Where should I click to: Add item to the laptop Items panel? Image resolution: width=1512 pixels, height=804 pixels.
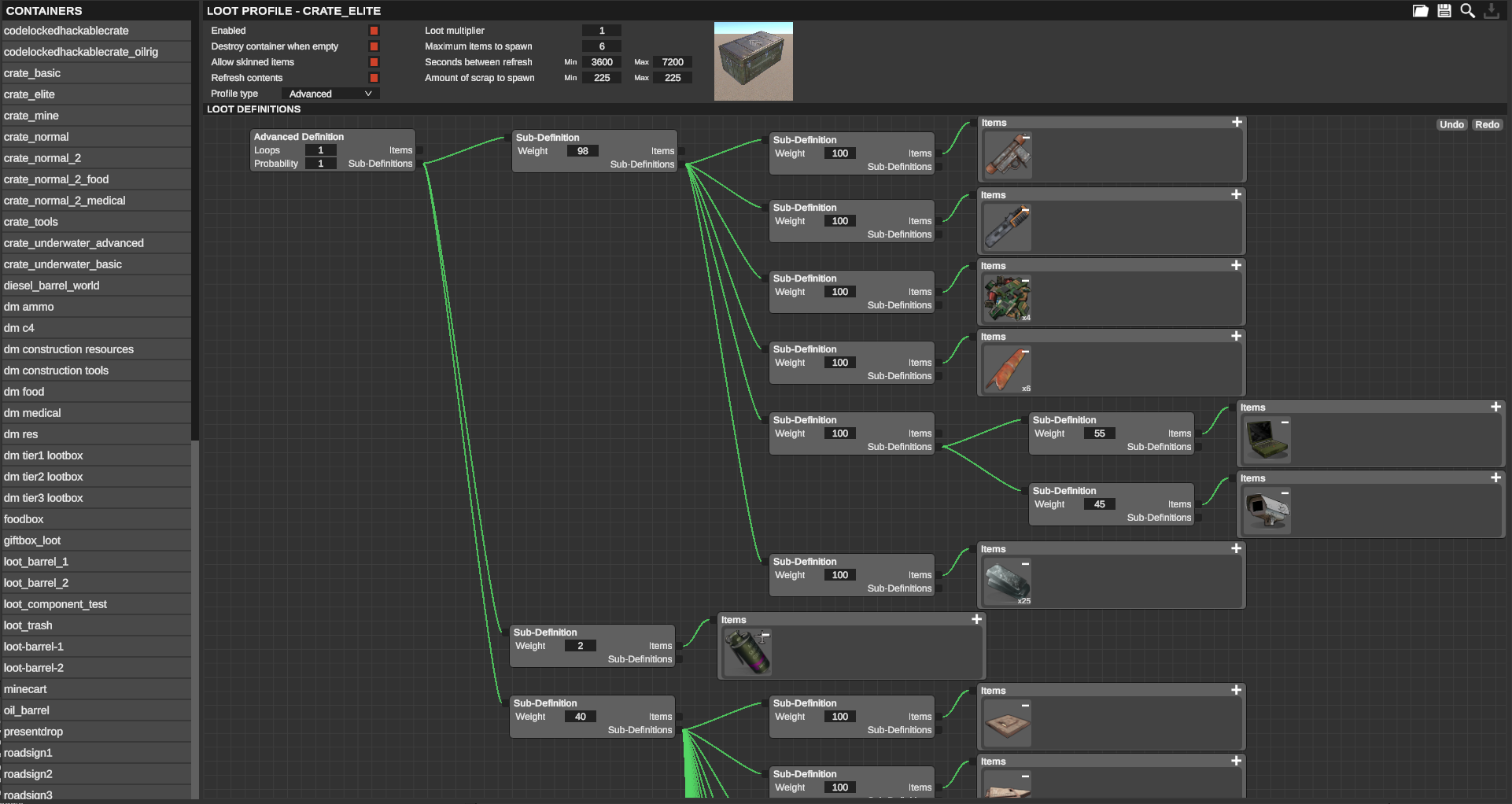pos(1495,408)
